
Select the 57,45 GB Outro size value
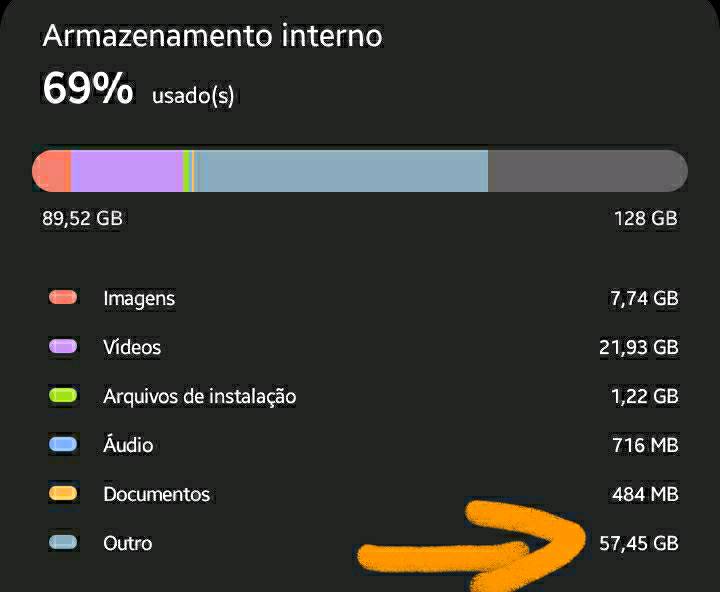point(639,543)
